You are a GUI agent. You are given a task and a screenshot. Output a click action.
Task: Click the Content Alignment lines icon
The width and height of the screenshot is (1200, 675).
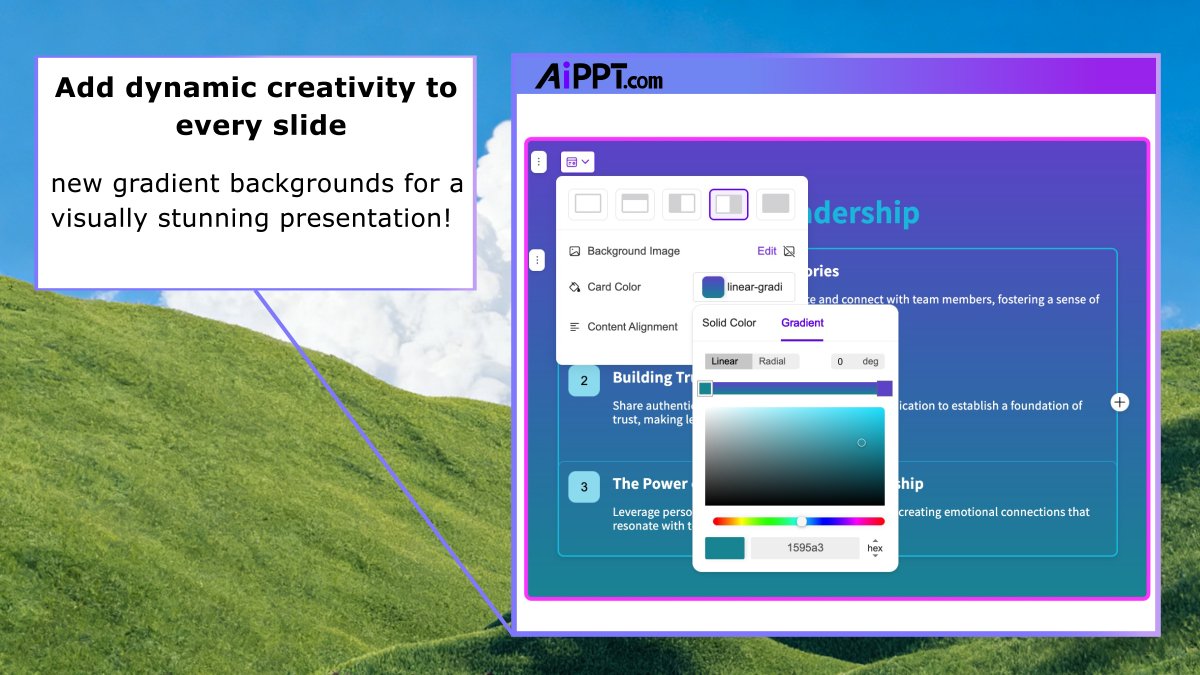pos(575,327)
